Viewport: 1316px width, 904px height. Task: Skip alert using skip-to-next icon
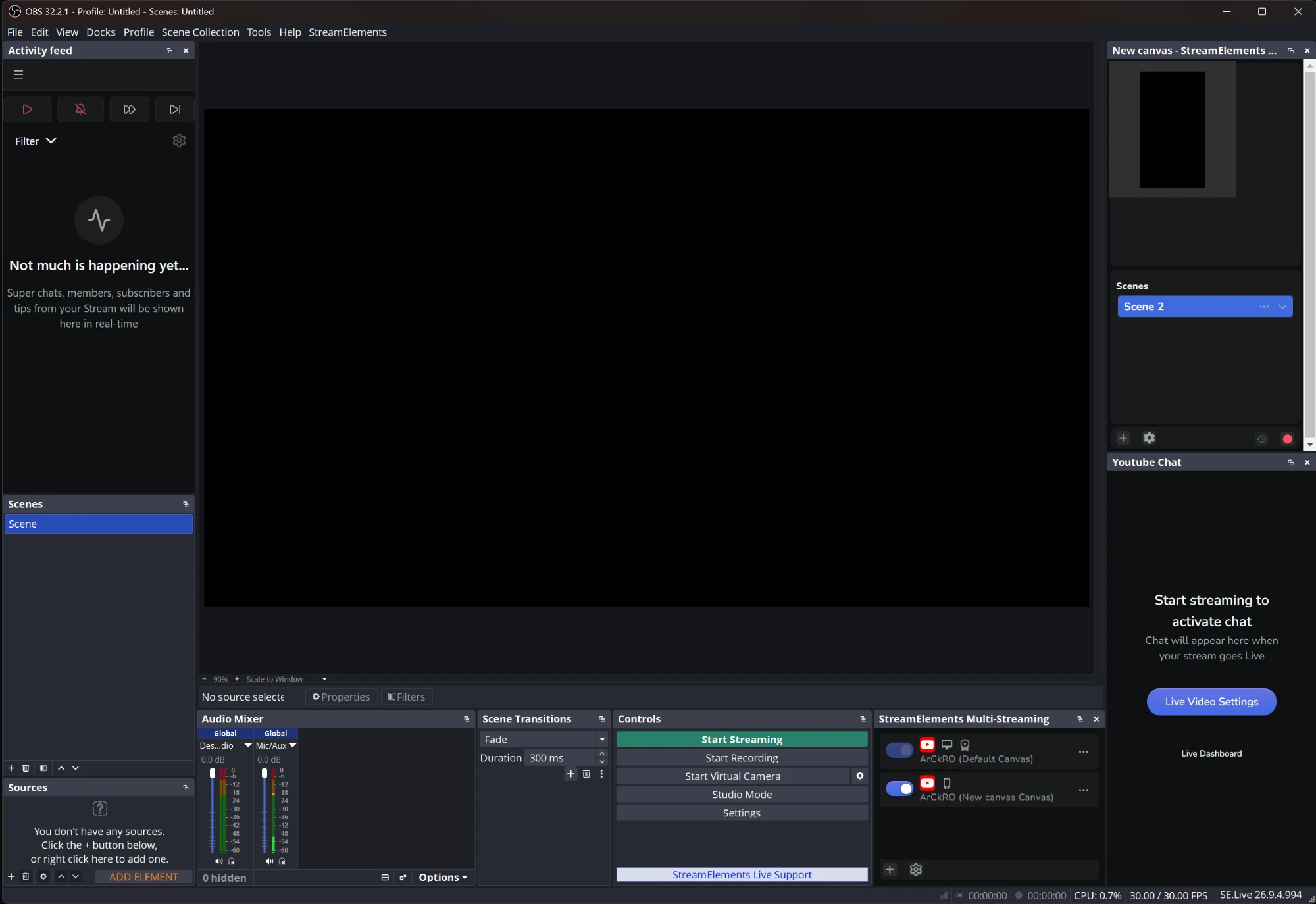(175, 109)
